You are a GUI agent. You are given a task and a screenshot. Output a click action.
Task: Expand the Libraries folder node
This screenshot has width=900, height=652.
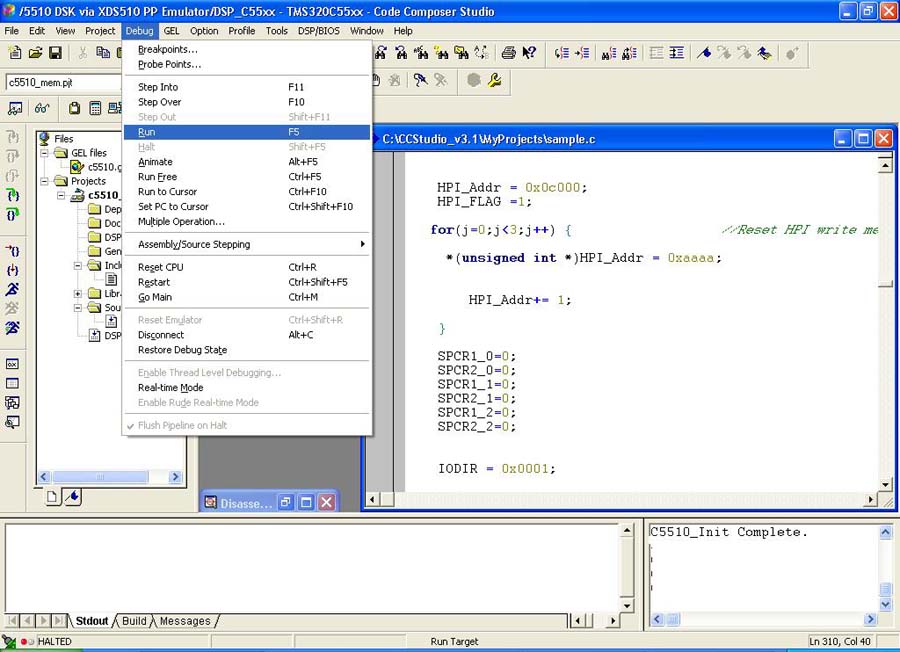coord(78,293)
